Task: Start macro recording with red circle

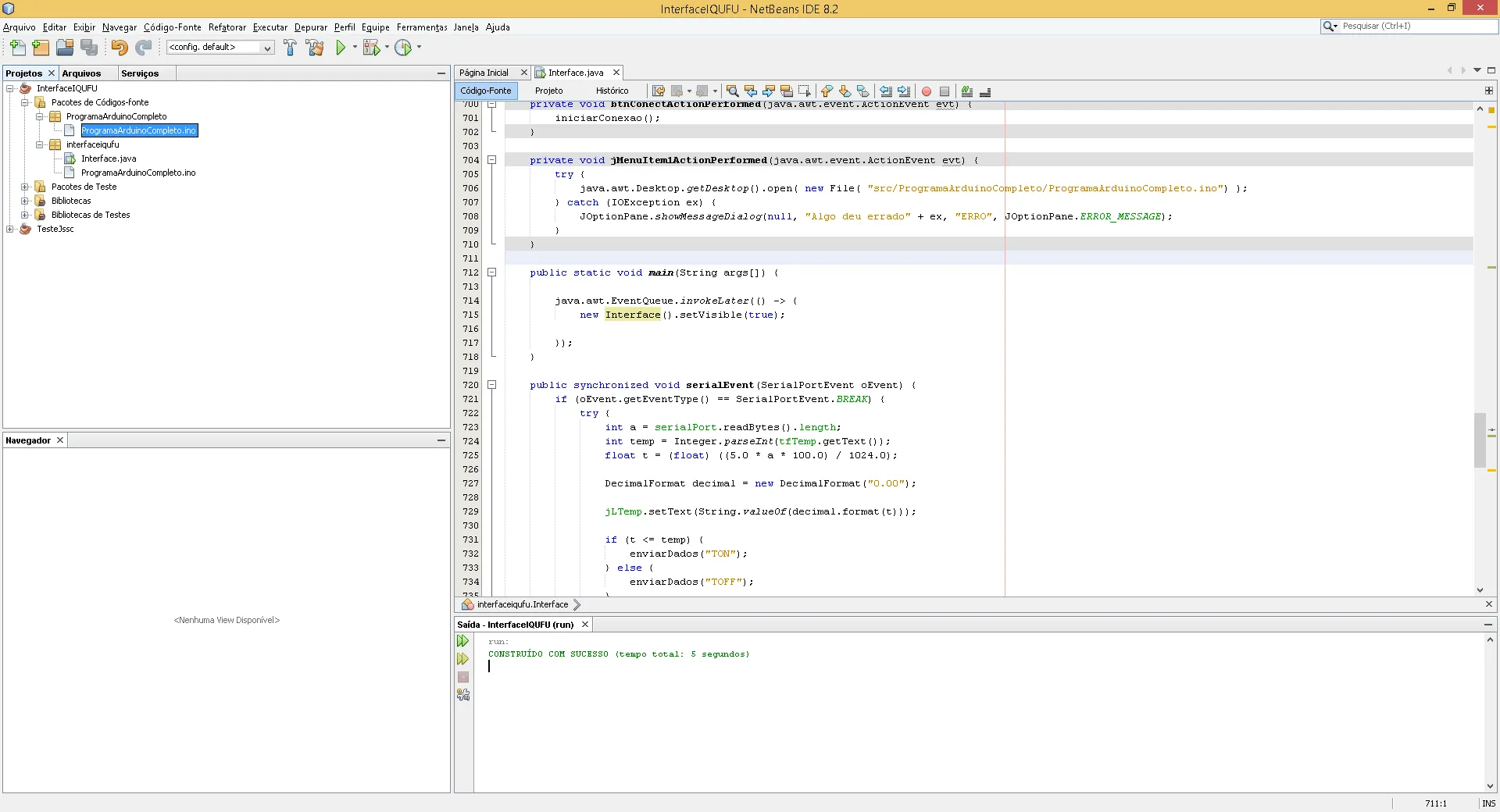Action: (927, 91)
